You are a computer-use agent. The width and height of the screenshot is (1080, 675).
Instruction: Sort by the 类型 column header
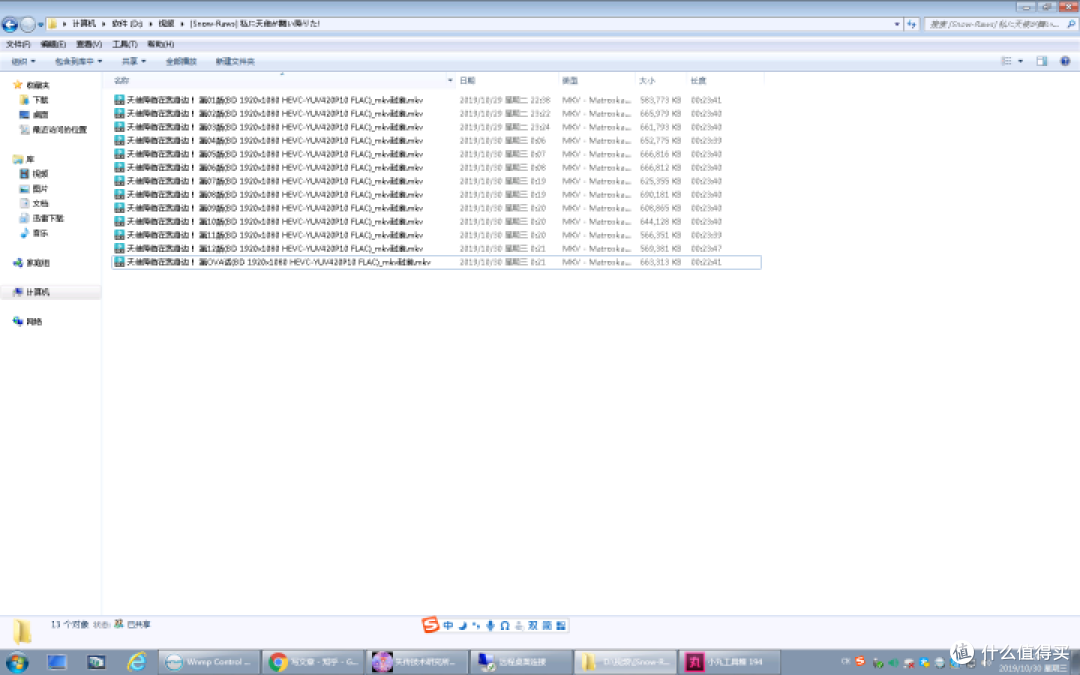click(x=570, y=81)
